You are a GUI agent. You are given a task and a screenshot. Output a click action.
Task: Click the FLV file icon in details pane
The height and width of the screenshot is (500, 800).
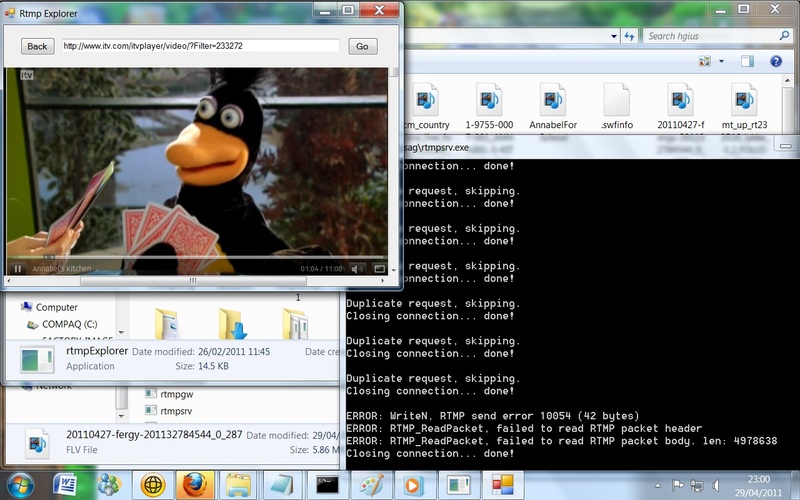point(38,443)
